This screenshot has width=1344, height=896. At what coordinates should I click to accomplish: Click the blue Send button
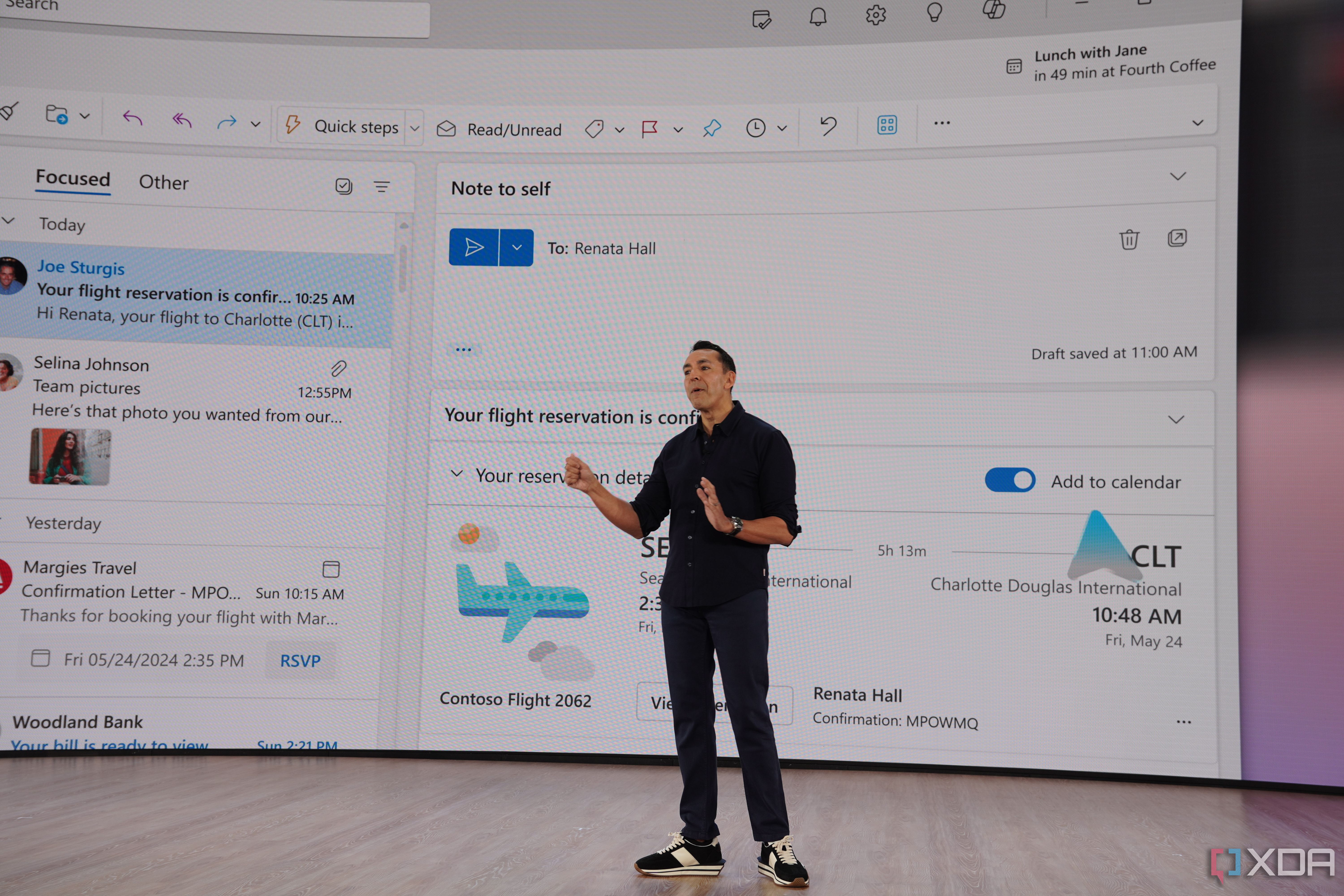[474, 248]
